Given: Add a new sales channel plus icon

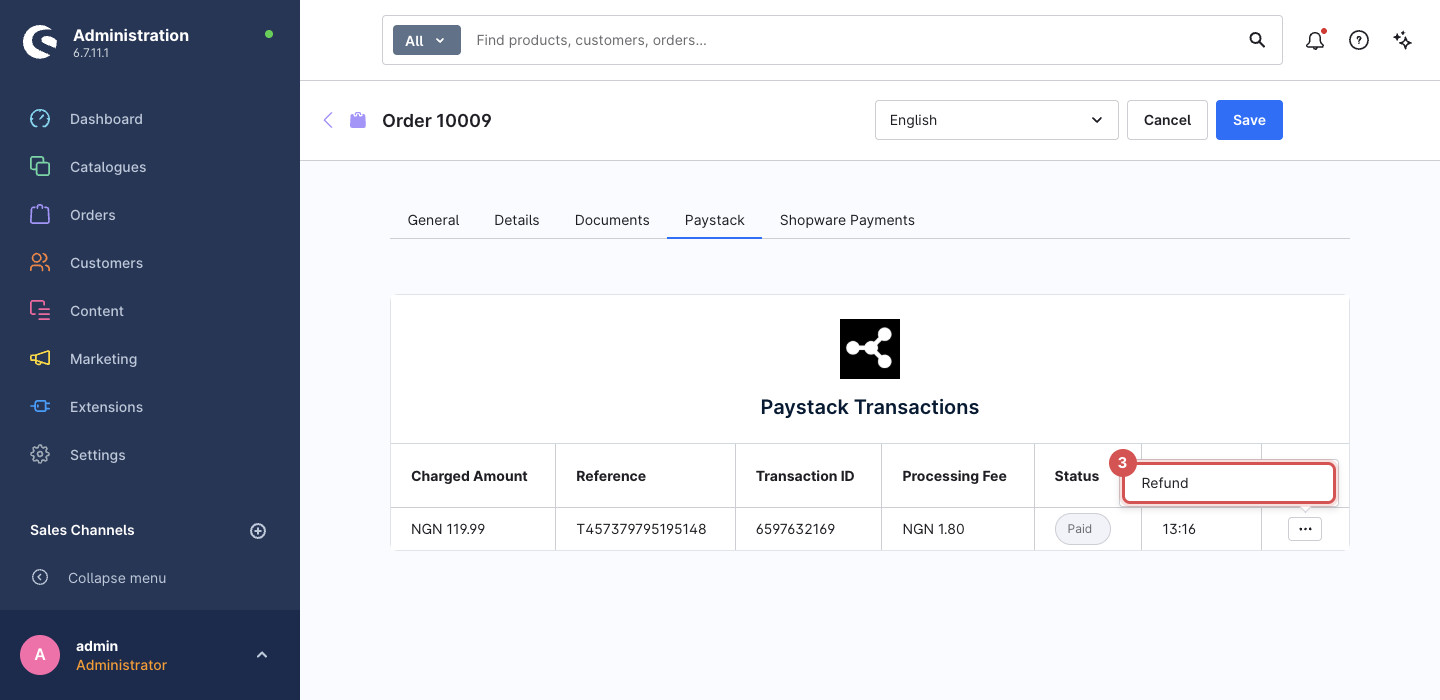Looking at the screenshot, I should tap(258, 531).
